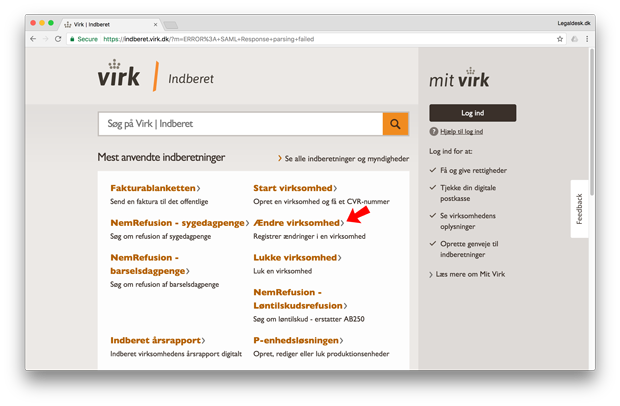Open P-enhedsløsningen link

(298, 340)
